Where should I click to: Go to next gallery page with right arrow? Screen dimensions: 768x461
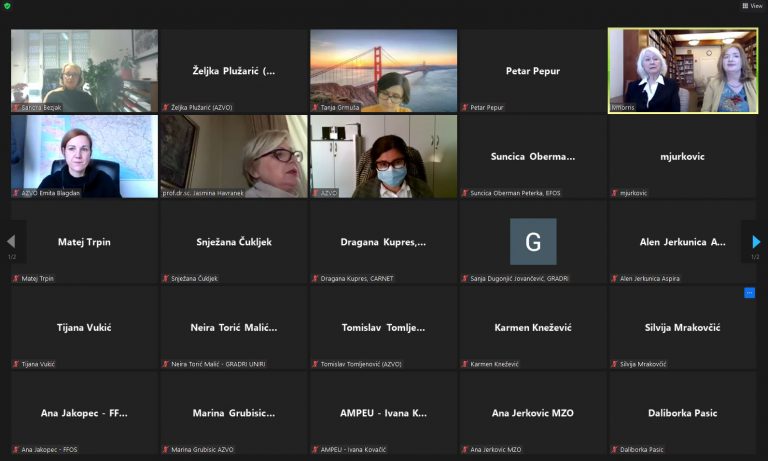coord(756,242)
